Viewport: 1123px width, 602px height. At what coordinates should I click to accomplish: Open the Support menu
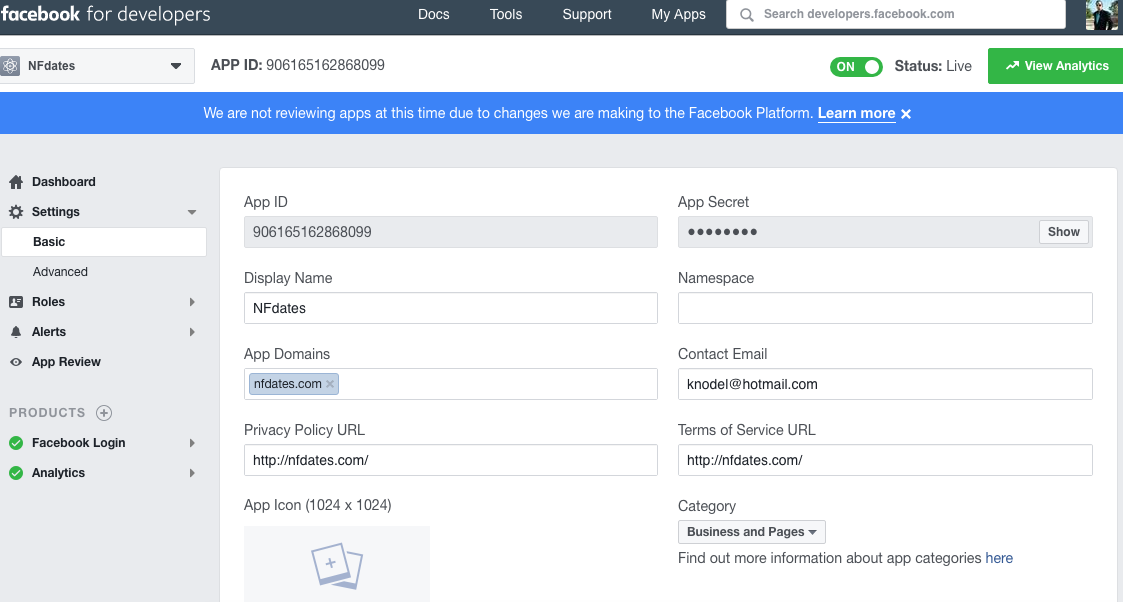pyautogui.click(x=587, y=14)
